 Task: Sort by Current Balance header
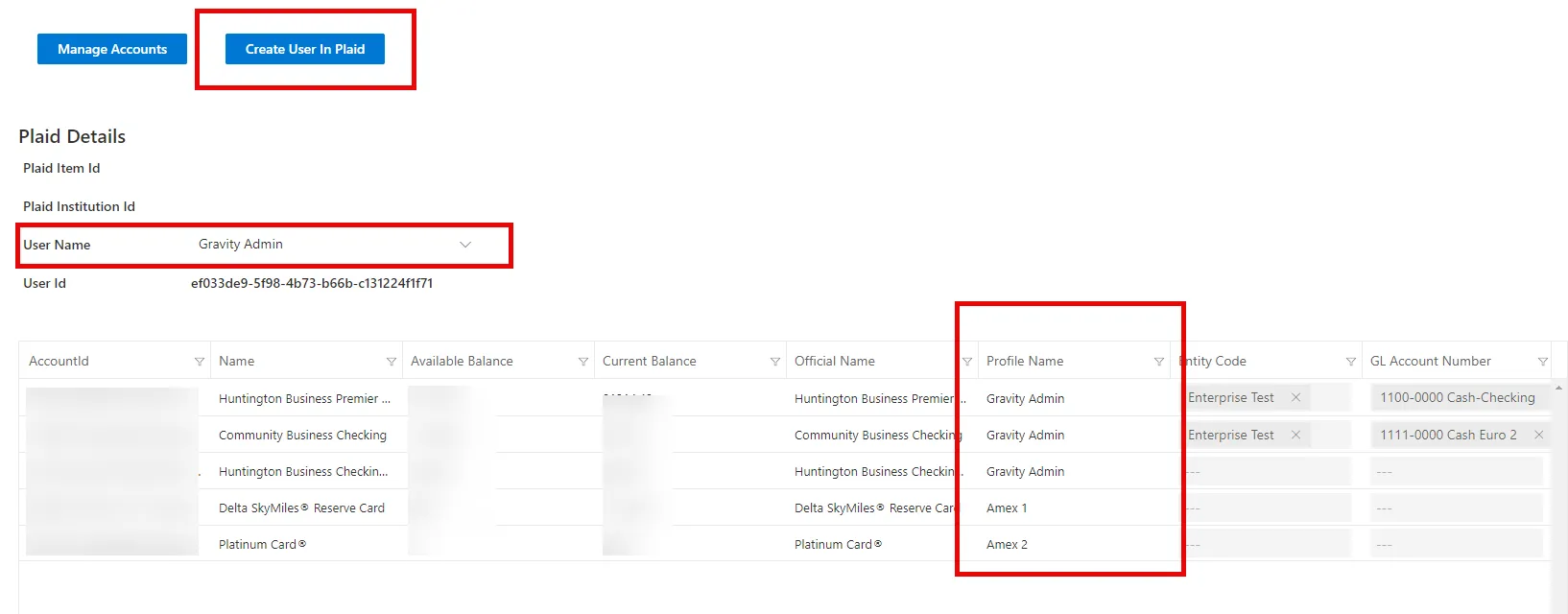tap(650, 361)
